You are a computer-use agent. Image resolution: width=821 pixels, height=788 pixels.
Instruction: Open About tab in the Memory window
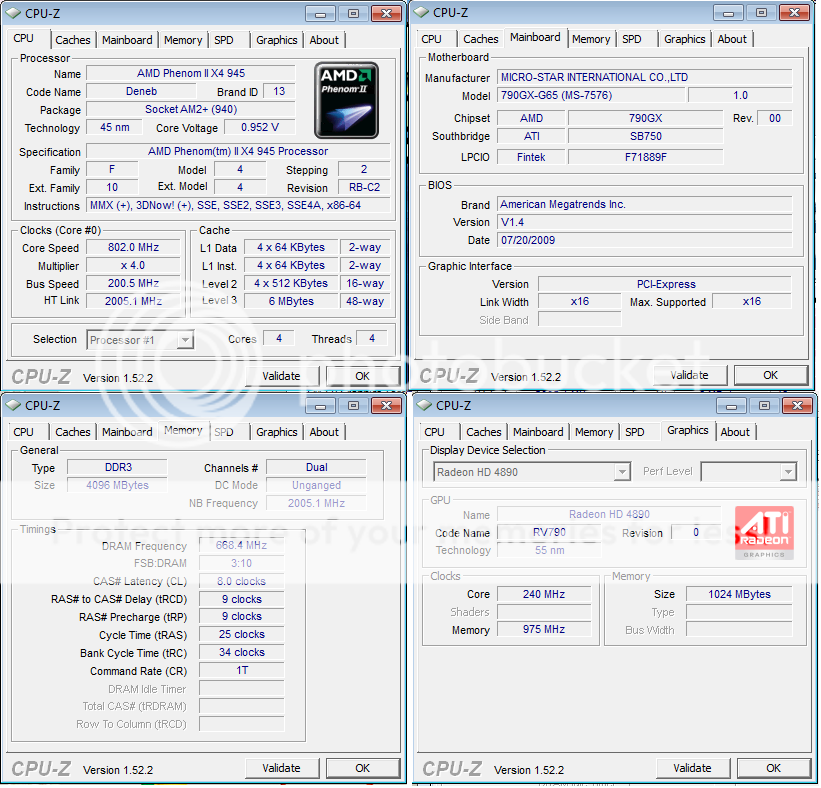pyautogui.click(x=324, y=432)
